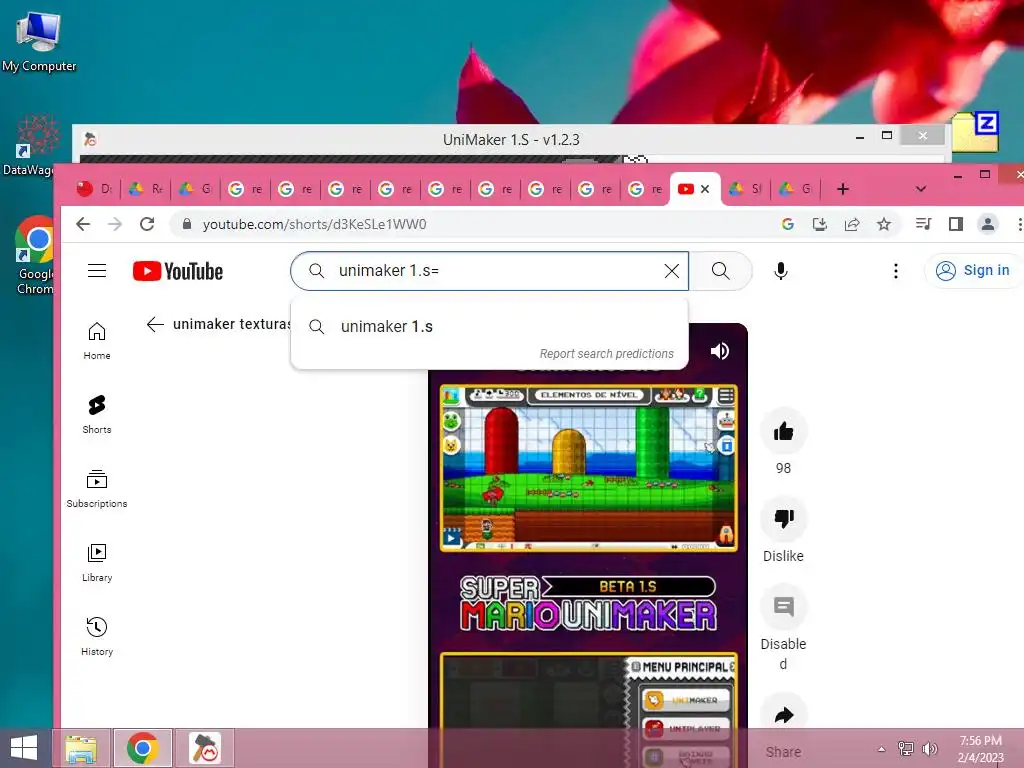The width and height of the screenshot is (1024, 768).
Task: Click Chrome back navigation arrow
Action: pos(83,225)
